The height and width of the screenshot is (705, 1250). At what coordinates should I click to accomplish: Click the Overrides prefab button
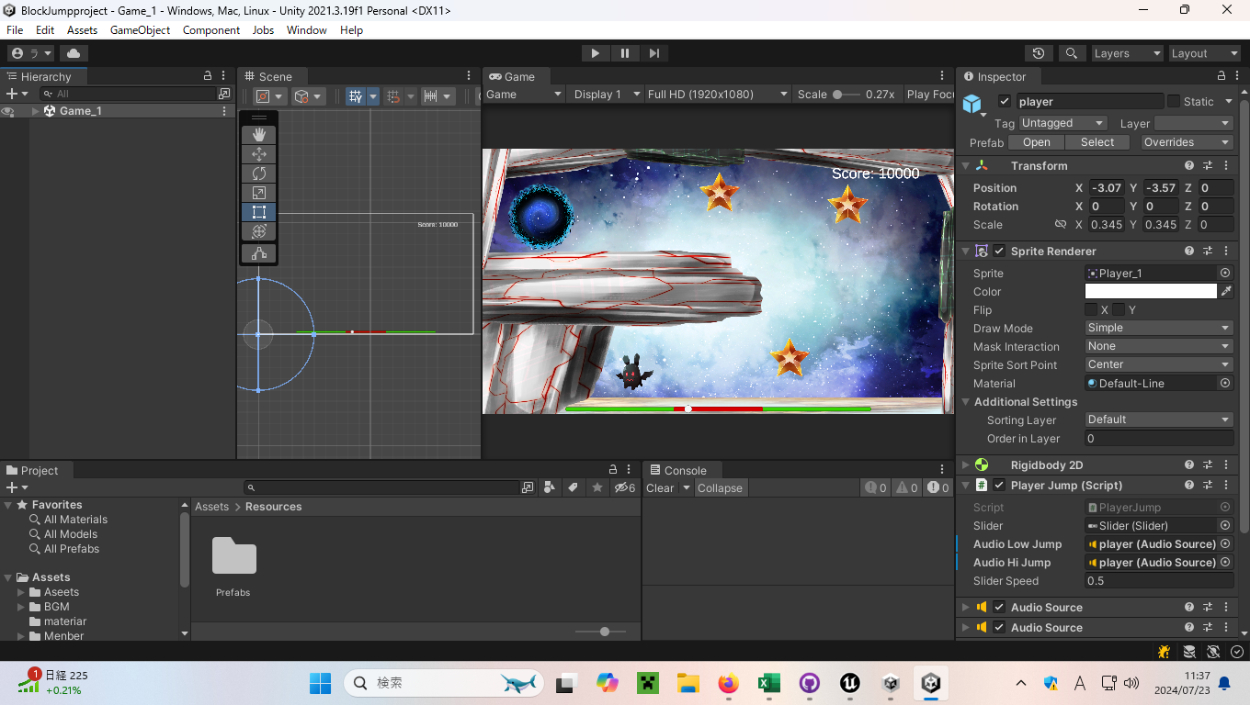click(x=1185, y=142)
